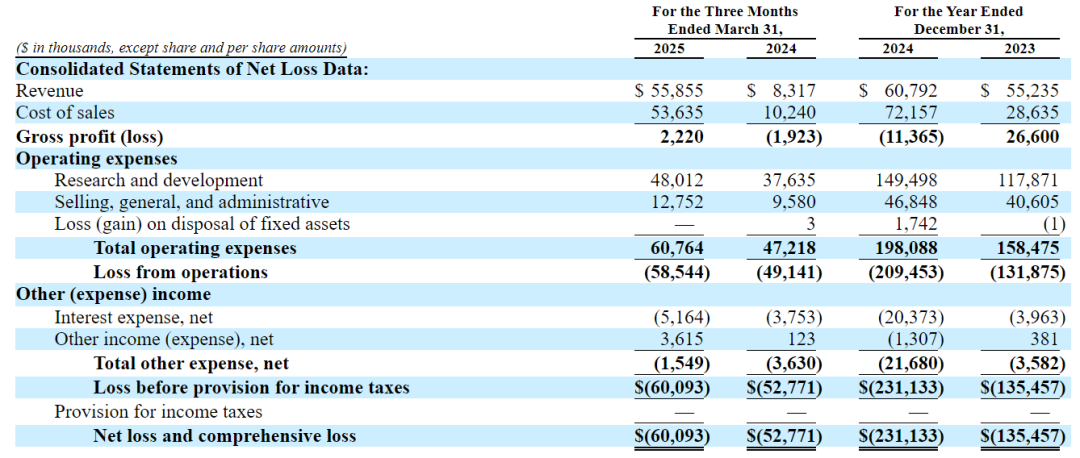This screenshot has height=458, width=1080.
Task: Click SG&A value 40,605
Action: (1032, 202)
